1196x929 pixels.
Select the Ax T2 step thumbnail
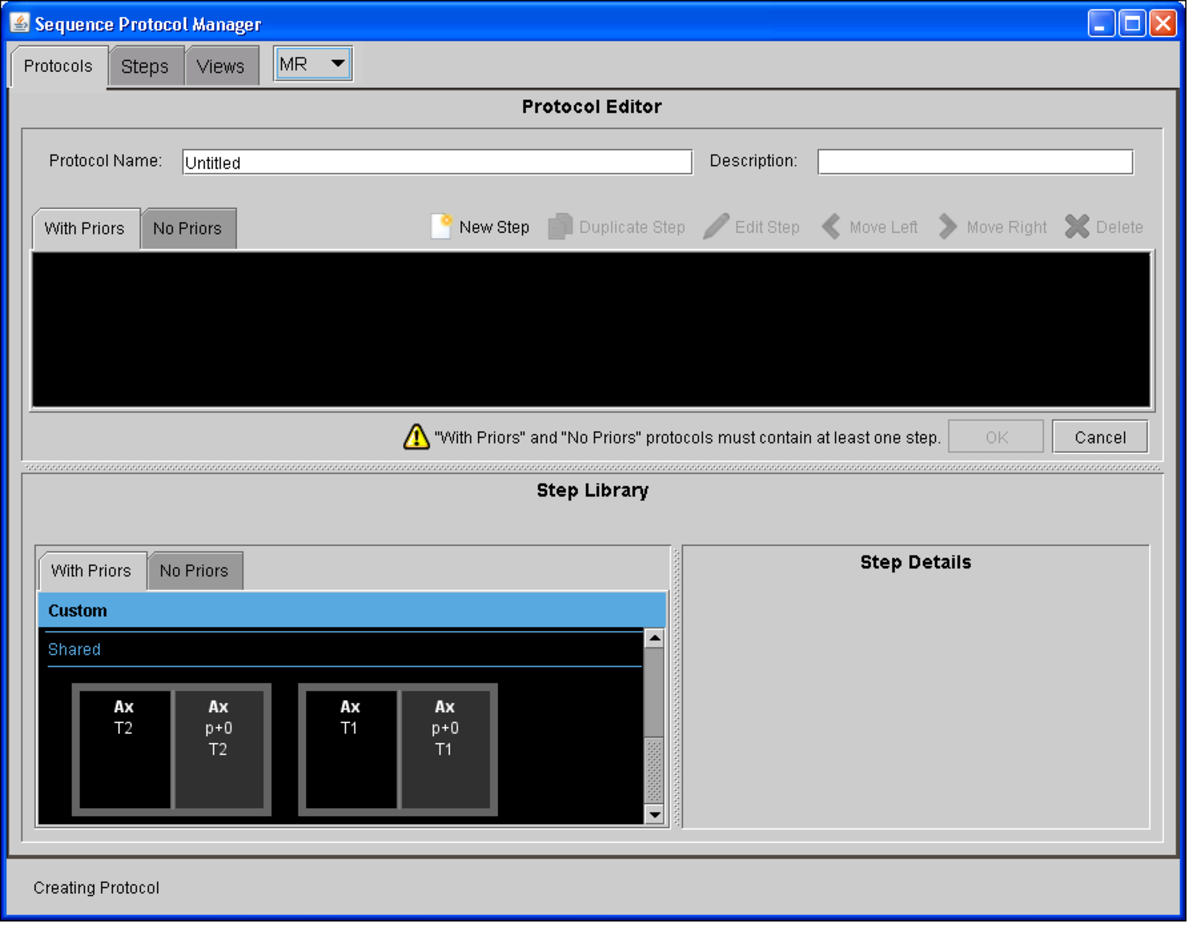click(124, 749)
